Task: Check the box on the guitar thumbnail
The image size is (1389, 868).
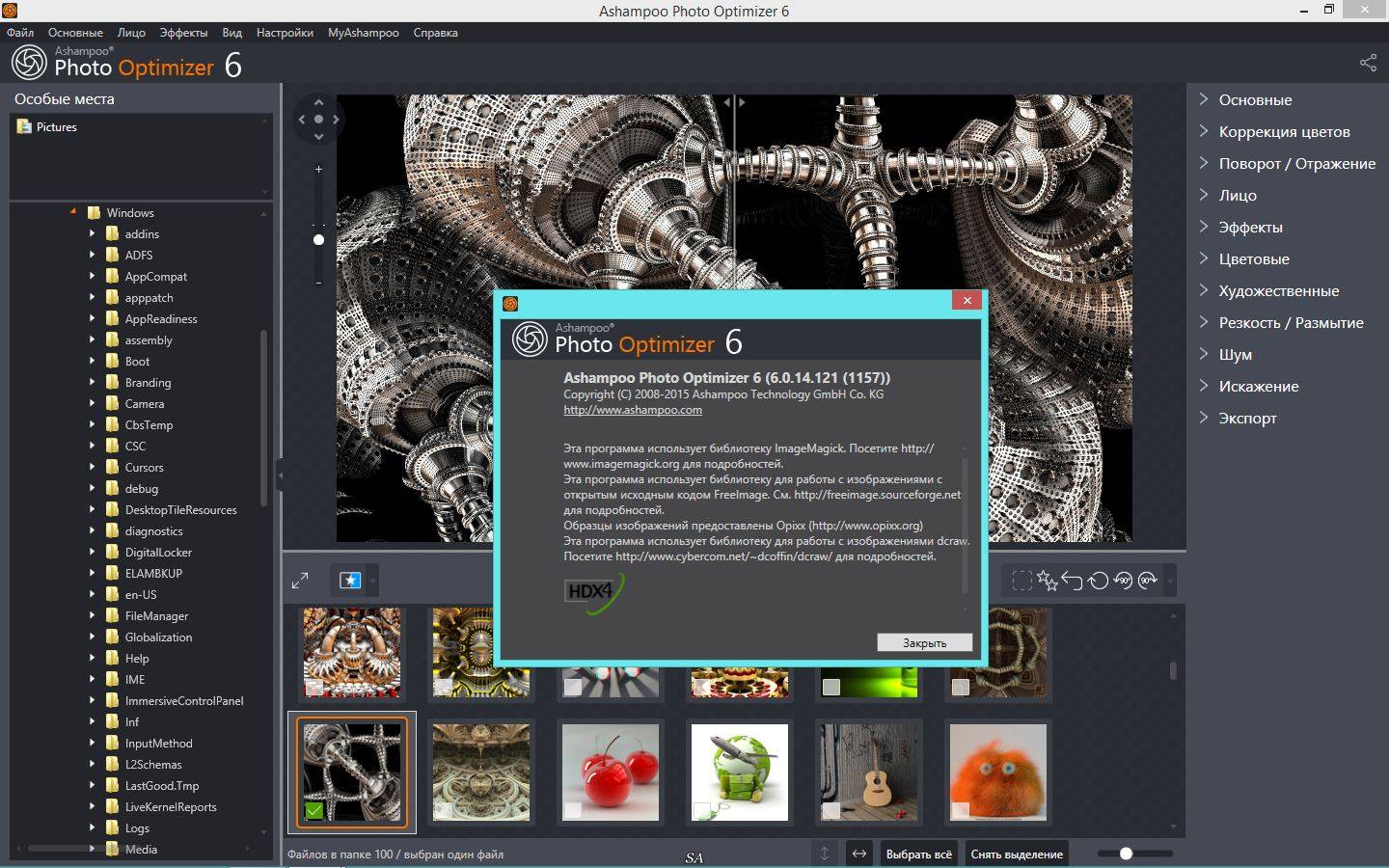Action: (831, 810)
